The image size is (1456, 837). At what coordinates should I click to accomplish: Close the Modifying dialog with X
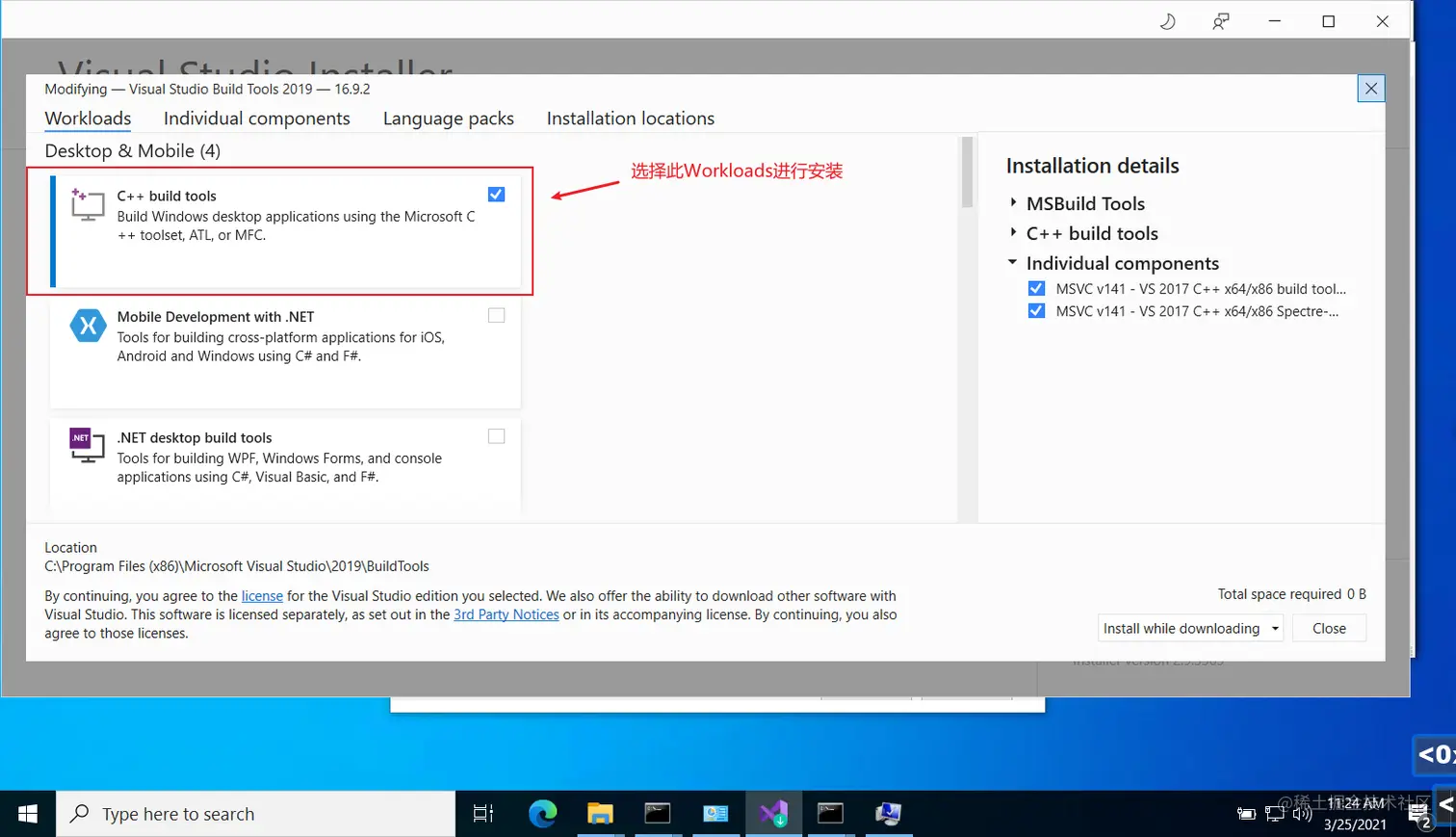click(x=1371, y=89)
